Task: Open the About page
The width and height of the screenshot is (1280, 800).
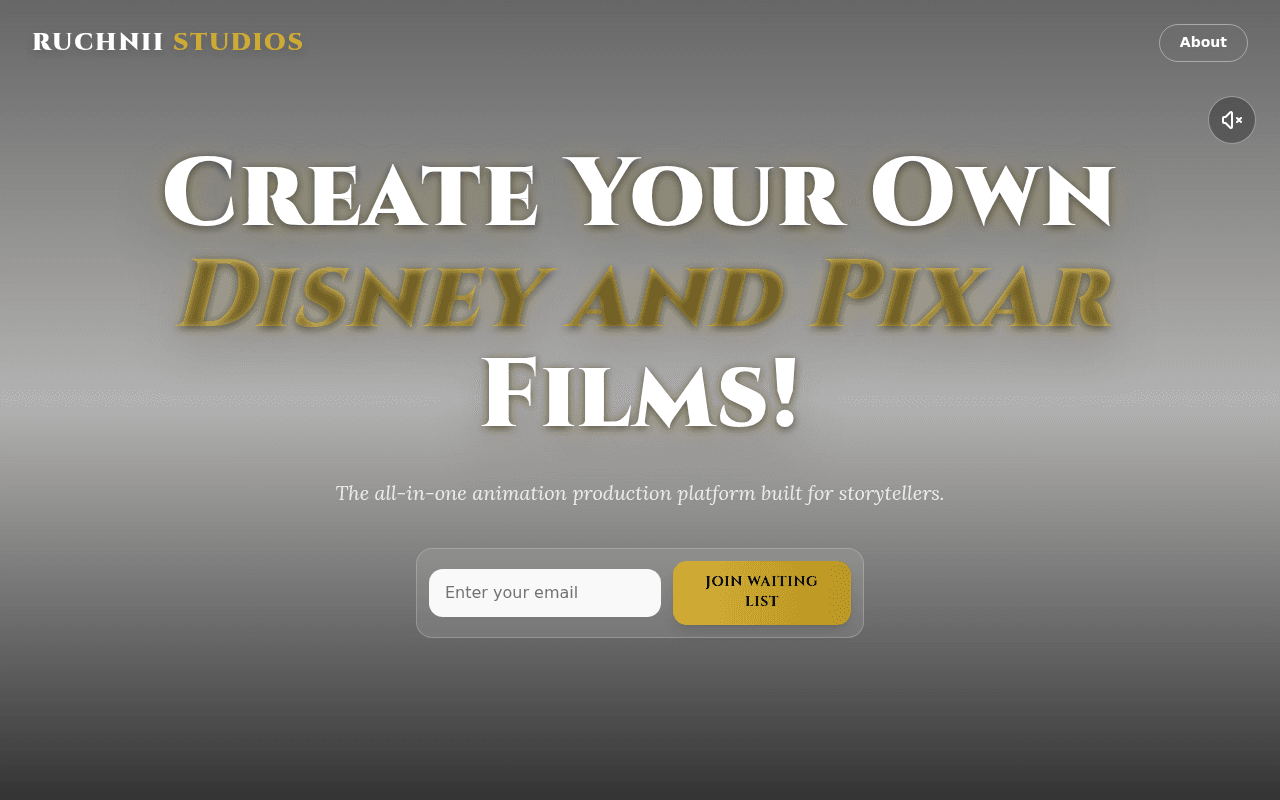Action: 1203,43
